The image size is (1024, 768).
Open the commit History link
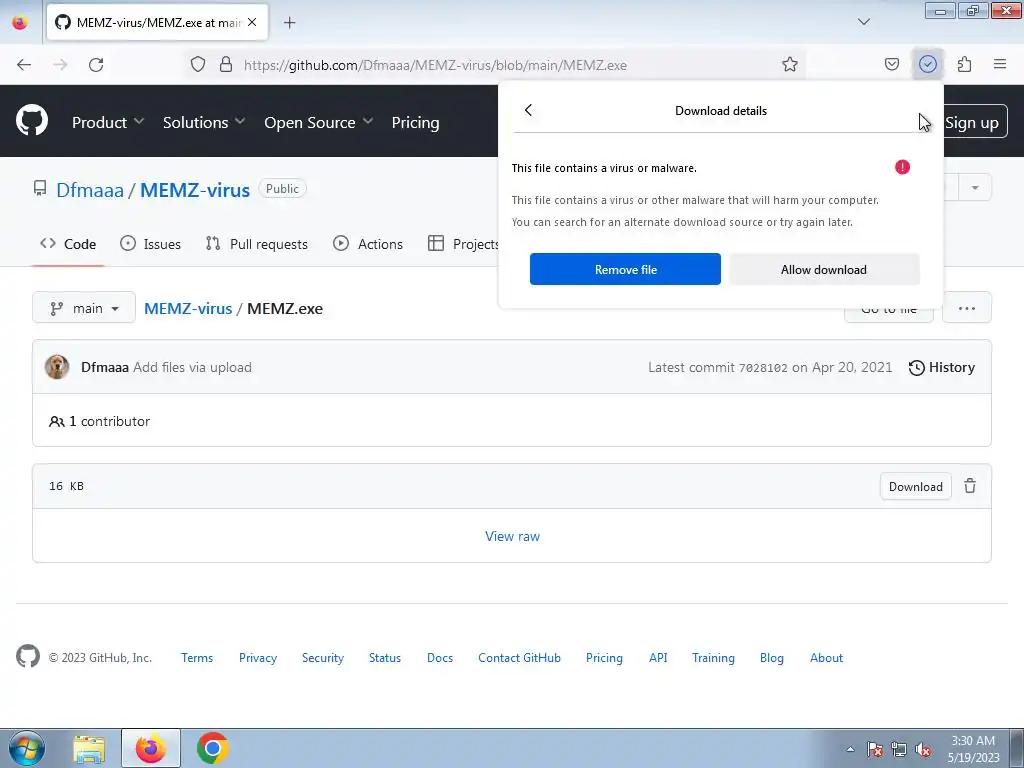point(942,367)
